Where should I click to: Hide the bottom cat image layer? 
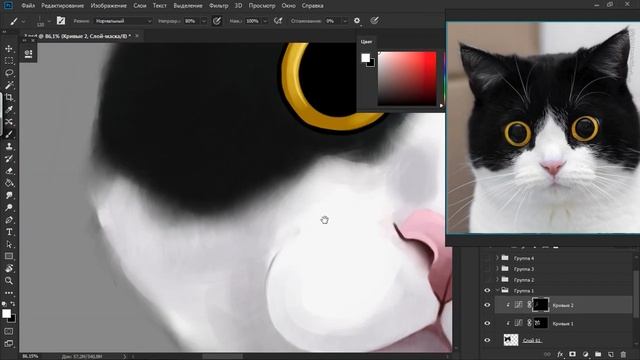tap(487, 340)
